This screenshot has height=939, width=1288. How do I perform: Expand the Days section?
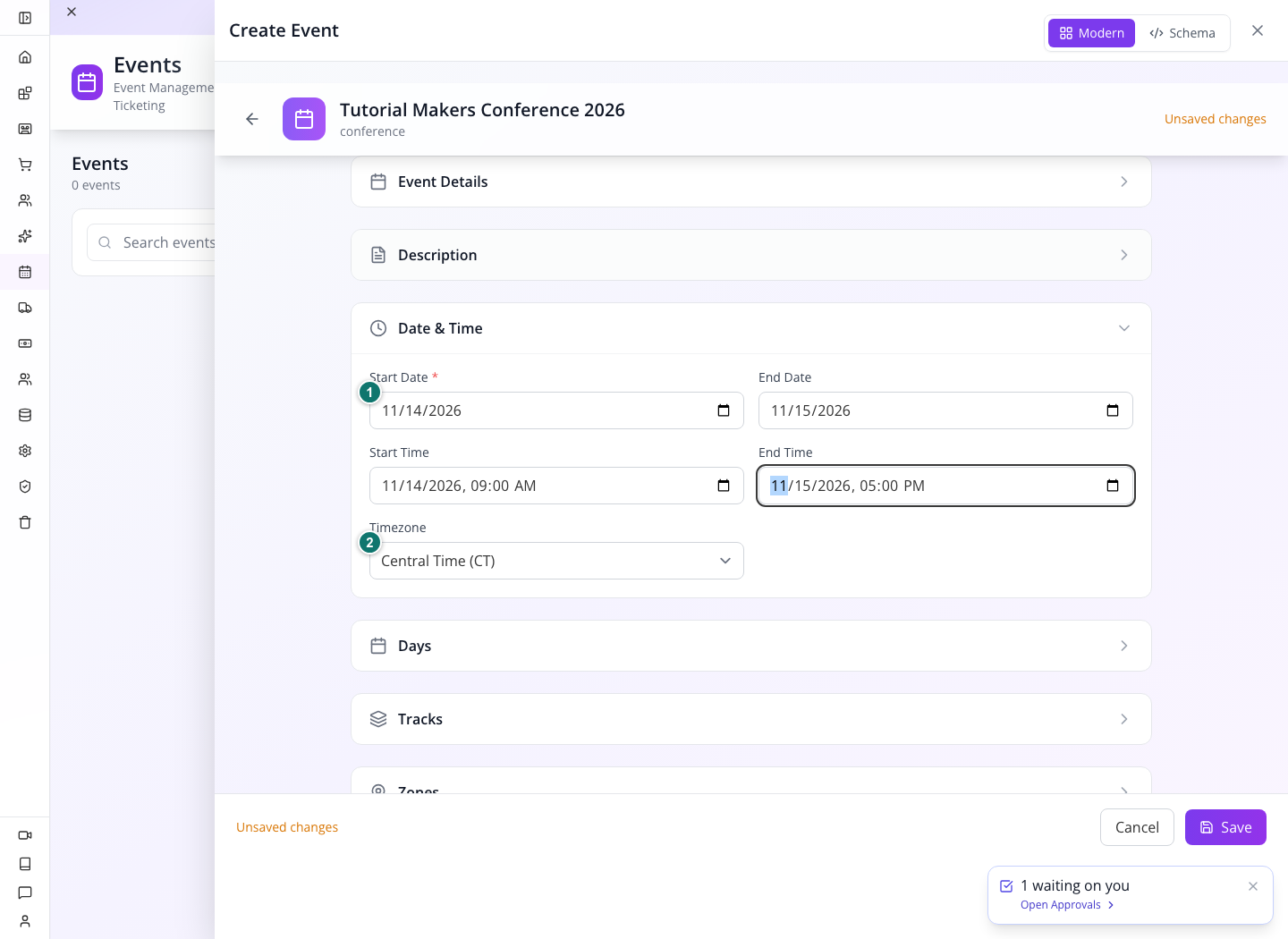pyautogui.click(x=751, y=646)
